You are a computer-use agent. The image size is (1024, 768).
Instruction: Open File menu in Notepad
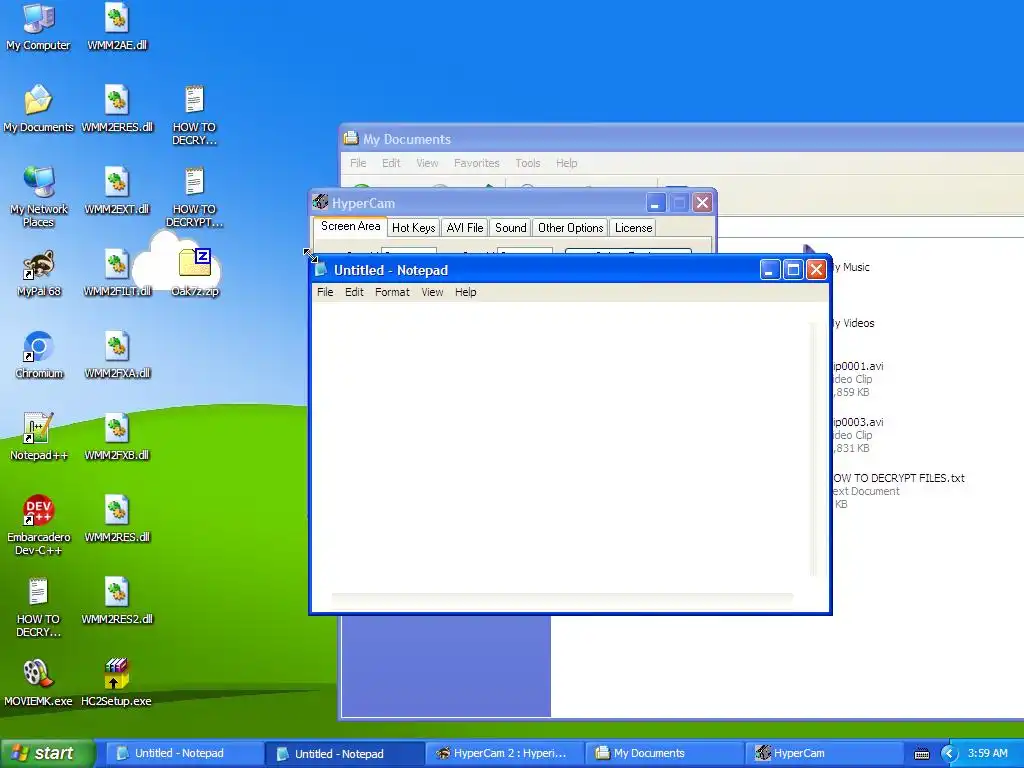(325, 292)
